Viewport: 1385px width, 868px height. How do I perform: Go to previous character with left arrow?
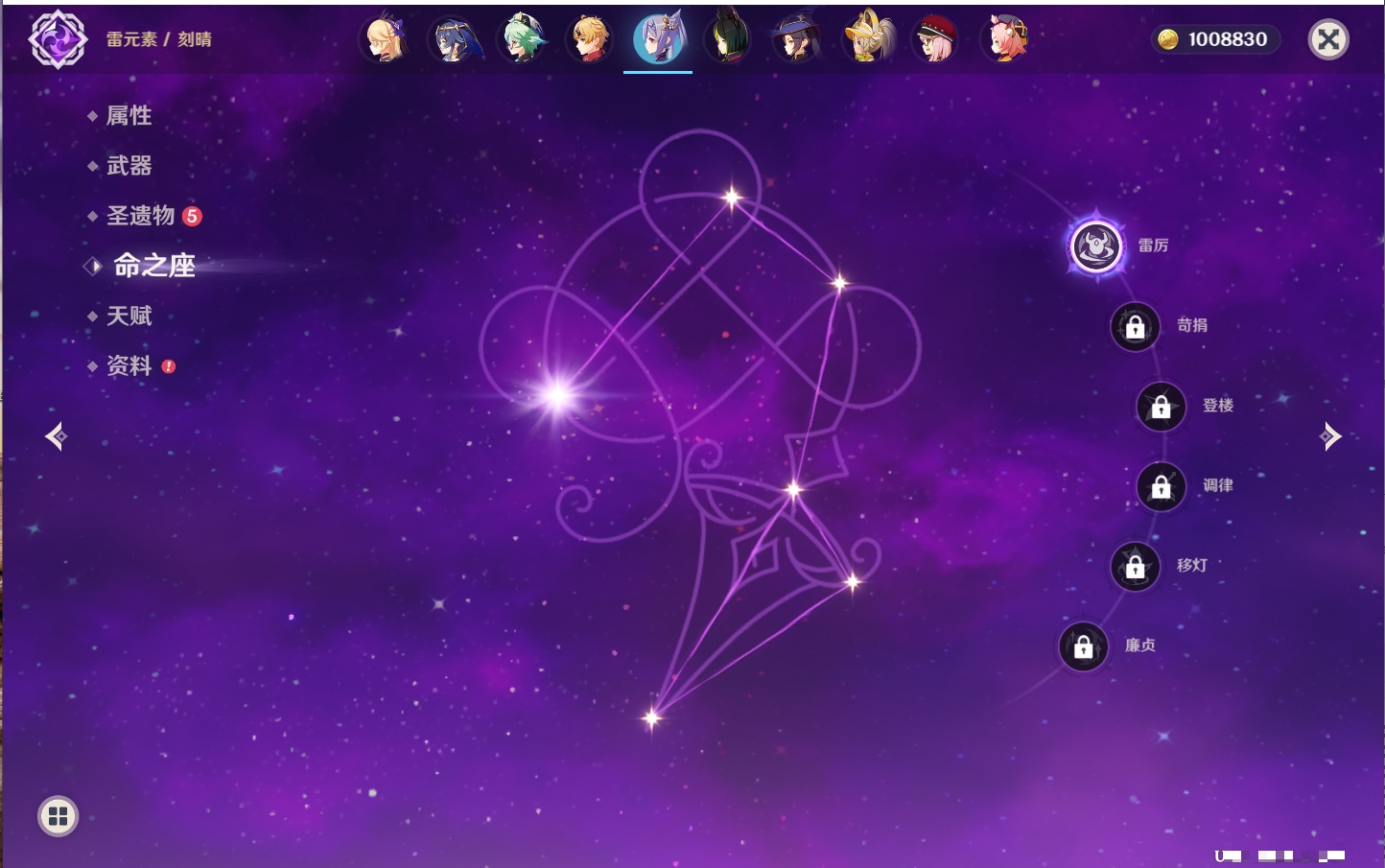pyautogui.click(x=56, y=436)
